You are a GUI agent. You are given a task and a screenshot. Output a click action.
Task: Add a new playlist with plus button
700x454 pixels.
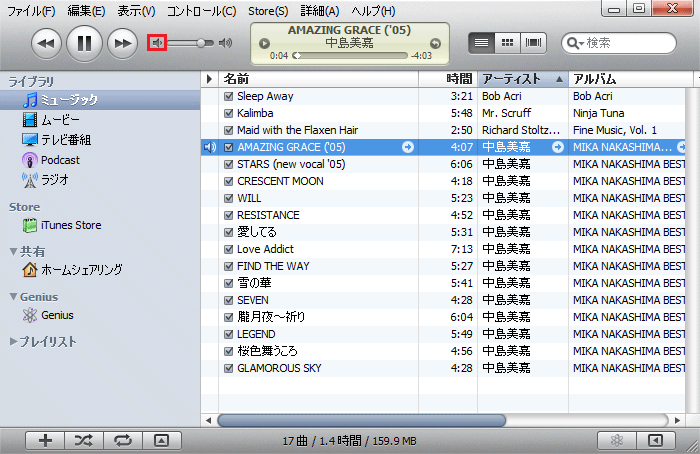[x=45, y=440]
